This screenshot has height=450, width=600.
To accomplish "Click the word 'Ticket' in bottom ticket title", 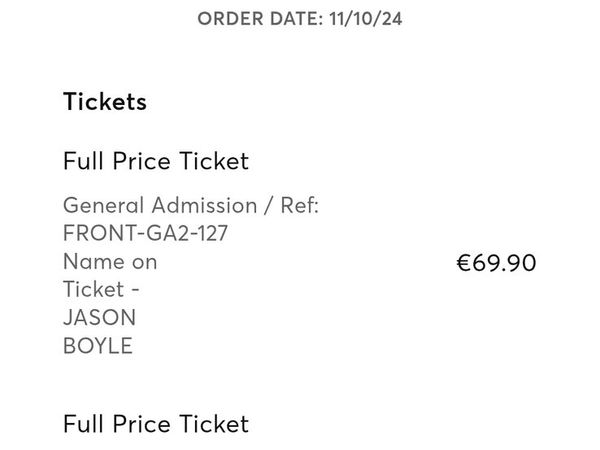I will click(x=214, y=424).
